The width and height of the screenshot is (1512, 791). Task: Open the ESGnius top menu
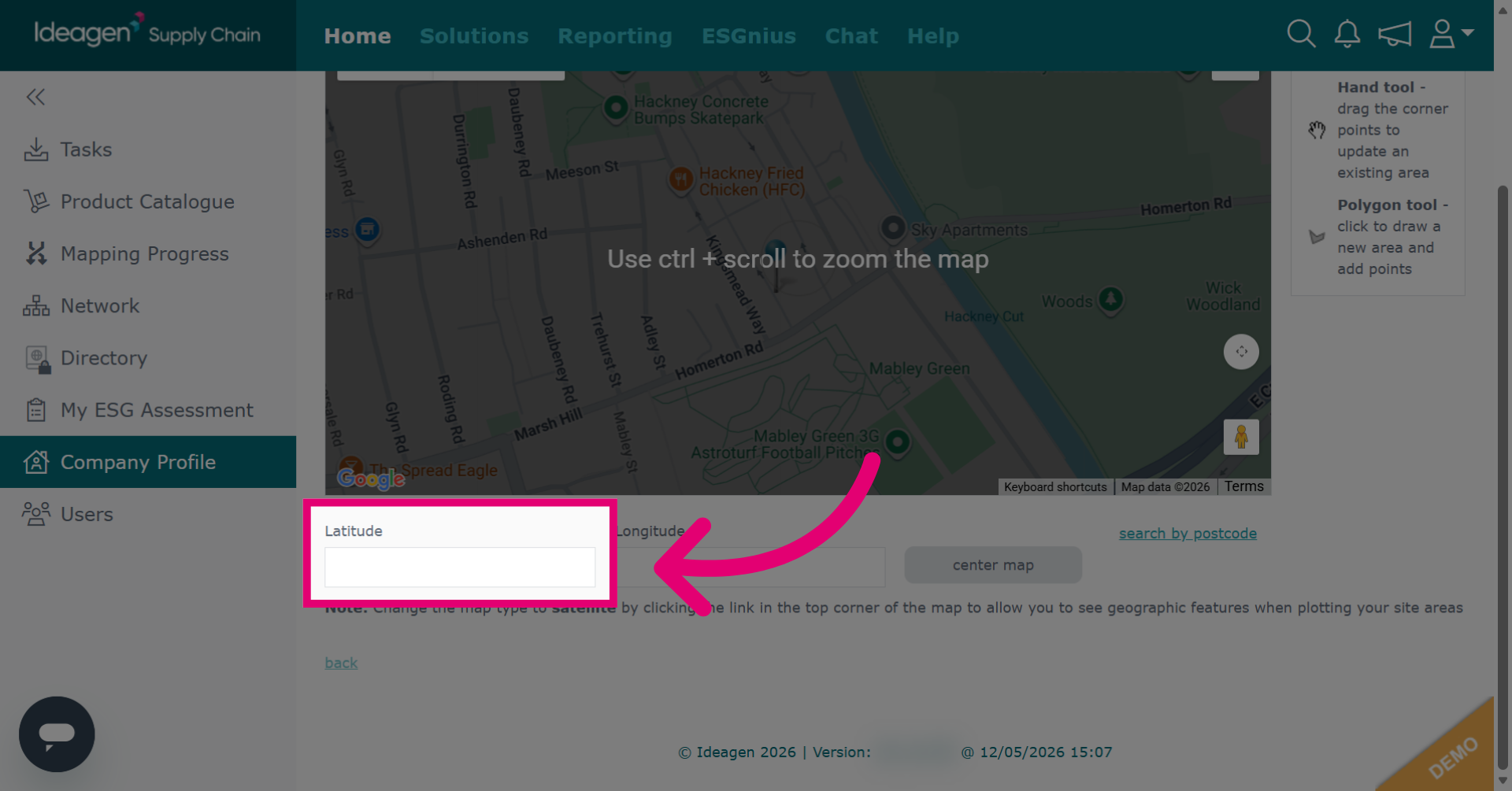(749, 36)
